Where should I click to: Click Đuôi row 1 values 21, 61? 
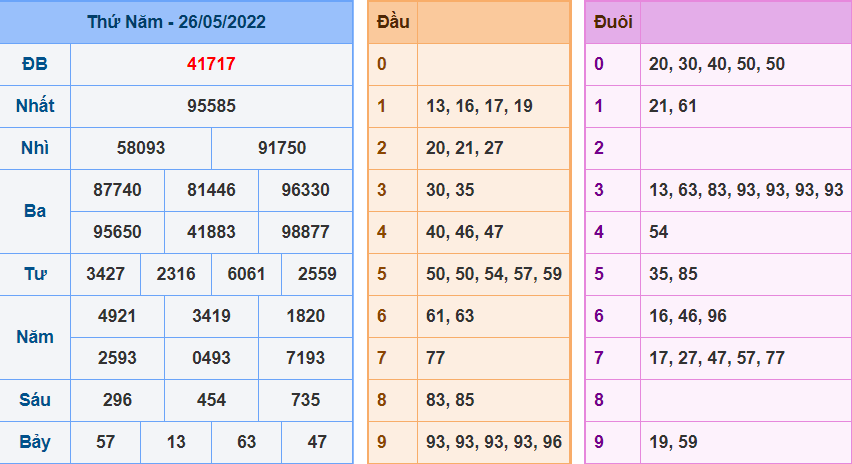coord(673,106)
